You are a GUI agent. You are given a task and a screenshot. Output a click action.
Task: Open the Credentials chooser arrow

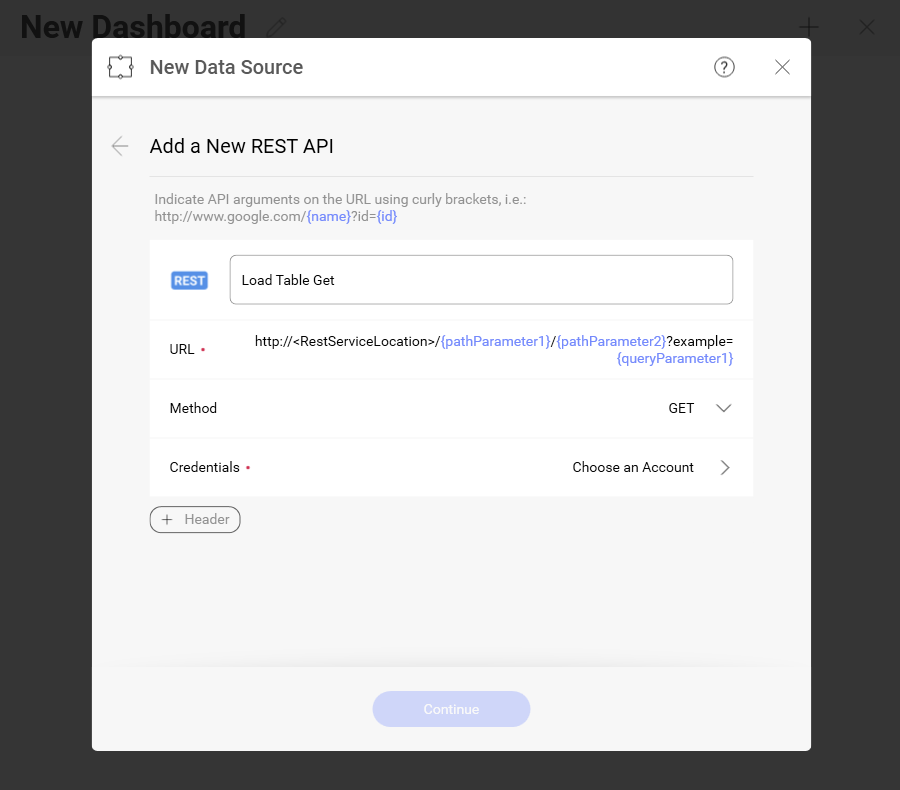[725, 467]
